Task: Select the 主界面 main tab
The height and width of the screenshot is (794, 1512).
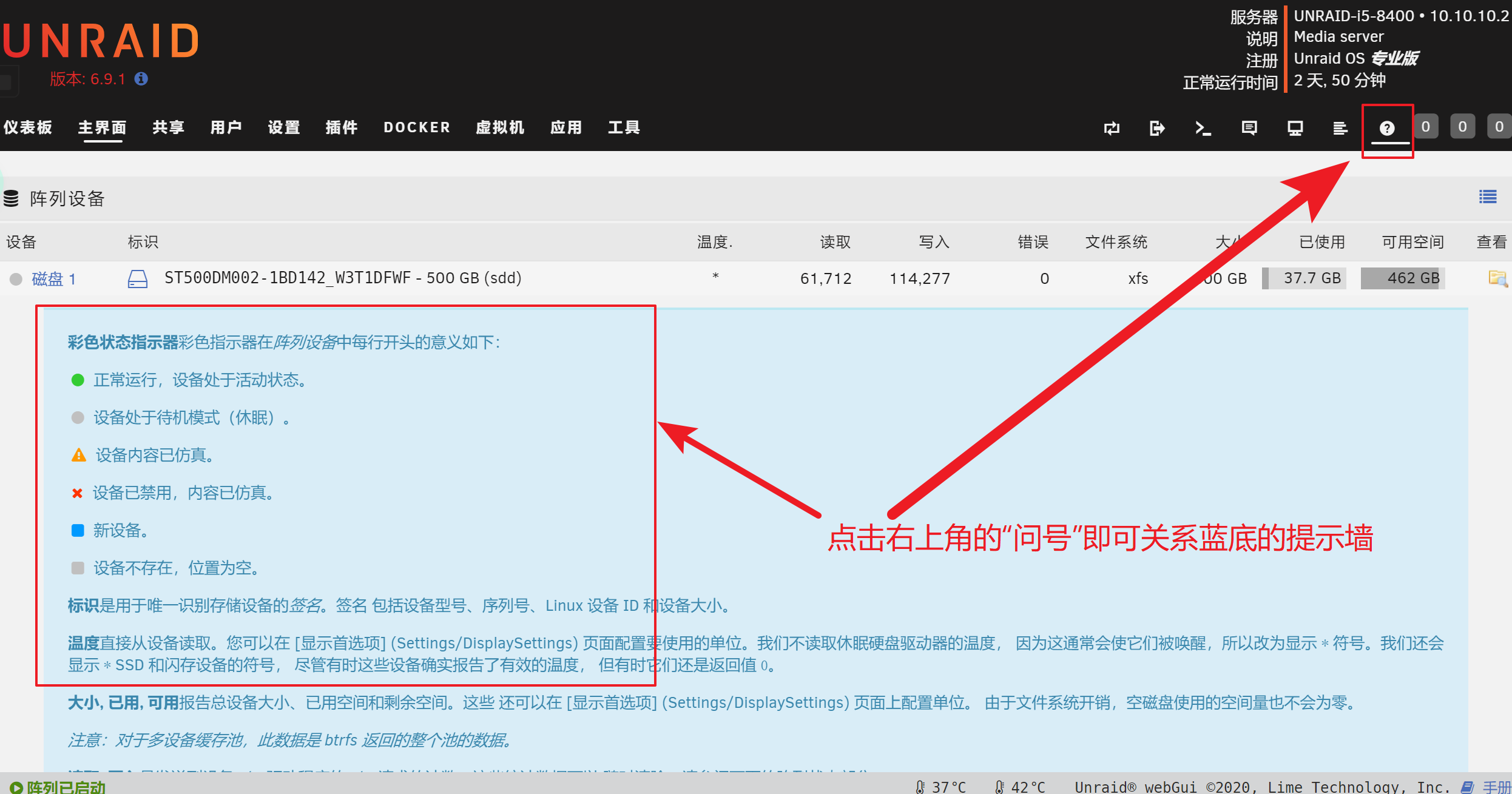Action: click(x=103, y=127)
